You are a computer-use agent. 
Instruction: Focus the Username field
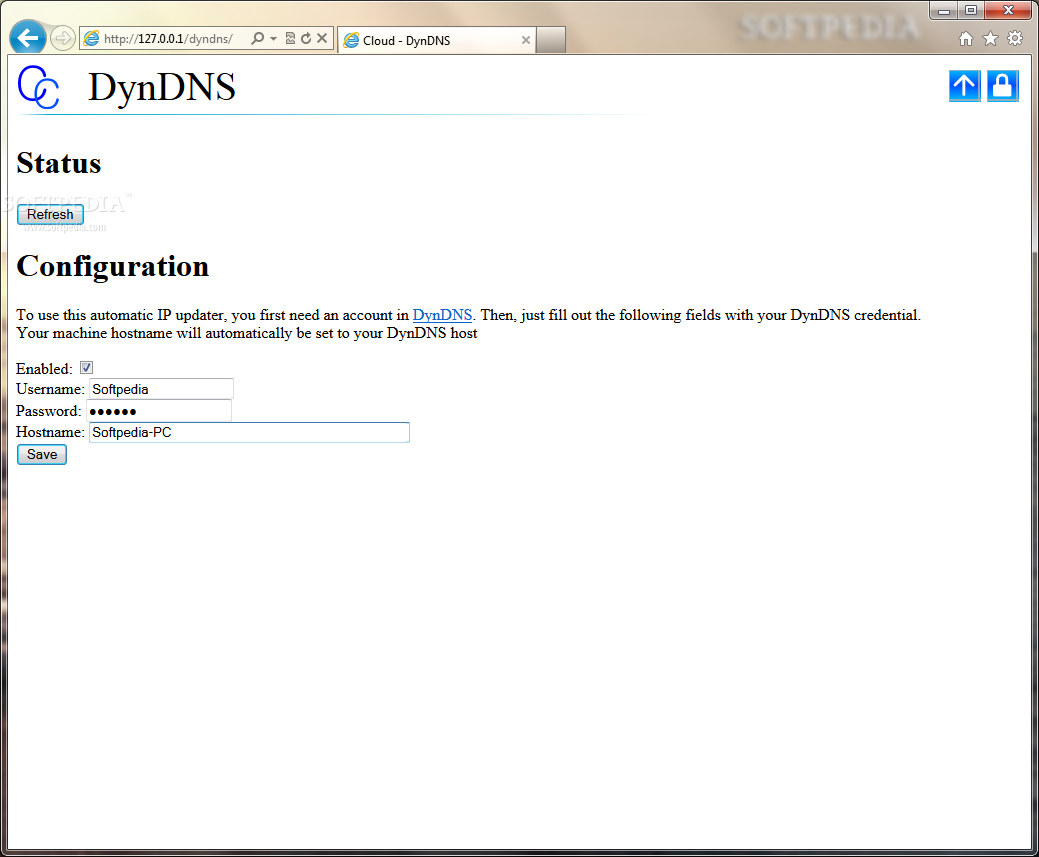pos(161,389)
